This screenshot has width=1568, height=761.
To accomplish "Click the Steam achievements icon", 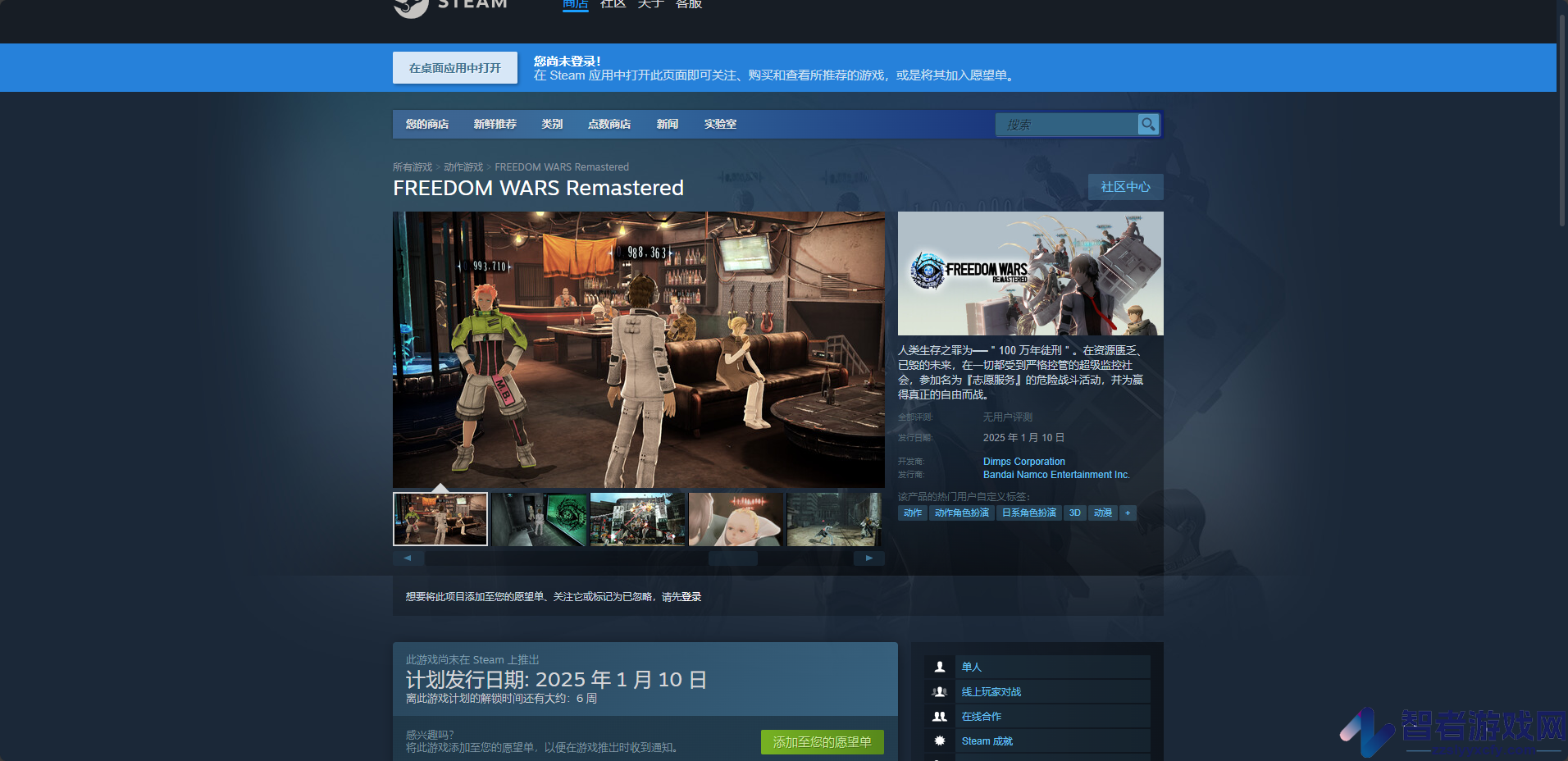I will coord(940,740).
